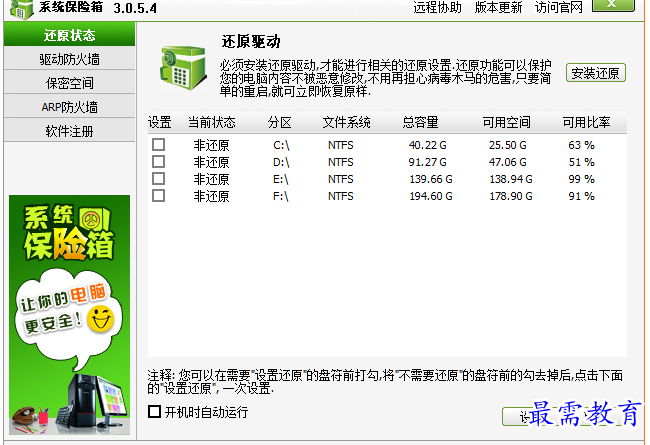Click the 138.94 G free space value

click(x=511, y=179)
